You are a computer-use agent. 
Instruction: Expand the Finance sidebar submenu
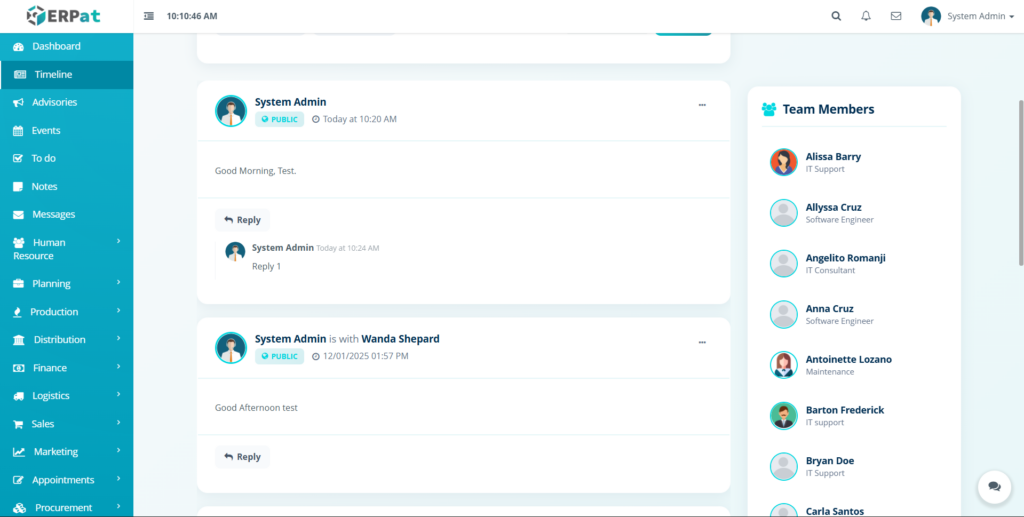tap(66, 368)
